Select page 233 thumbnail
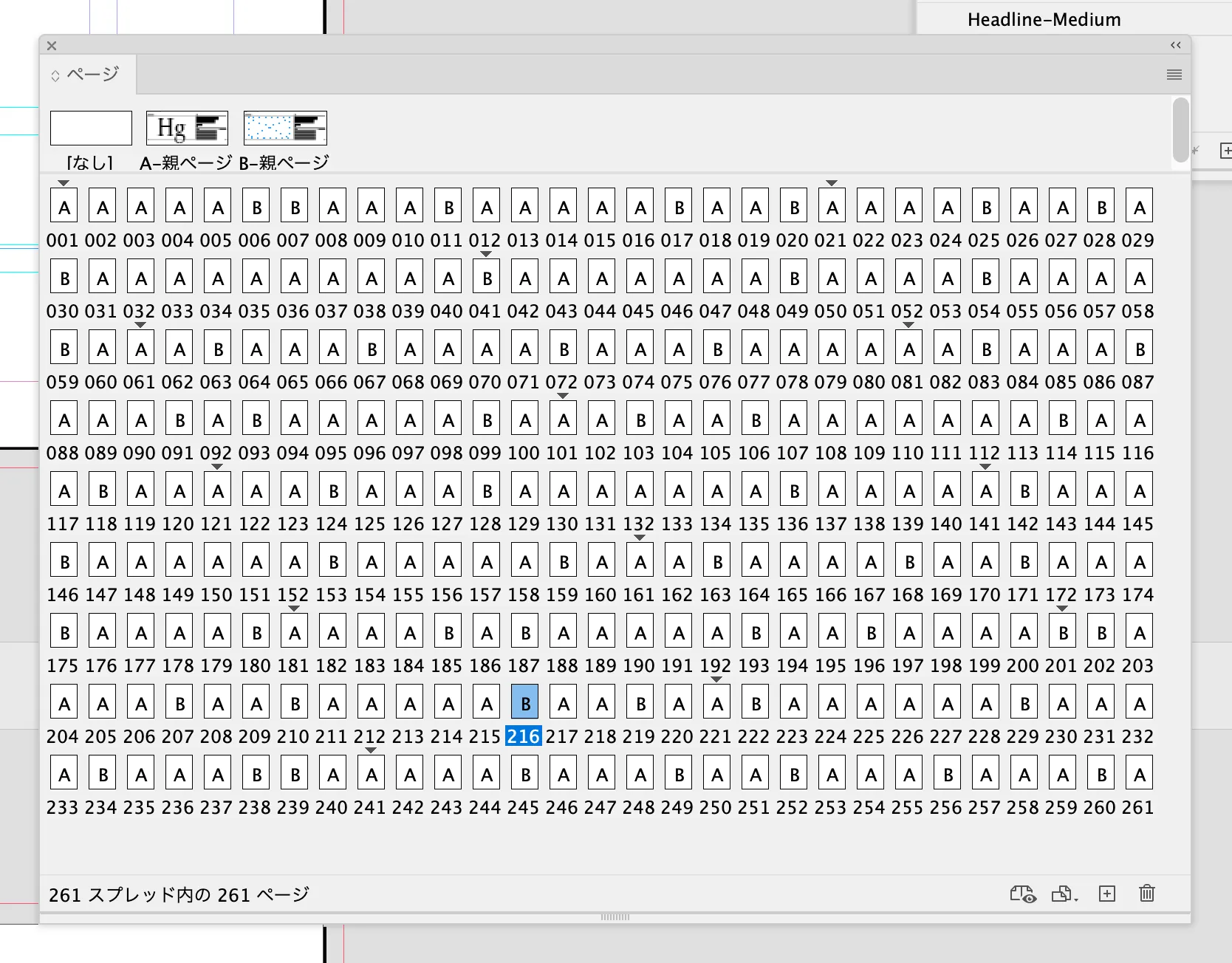The image size is (1232, 963). pos(64,772)
